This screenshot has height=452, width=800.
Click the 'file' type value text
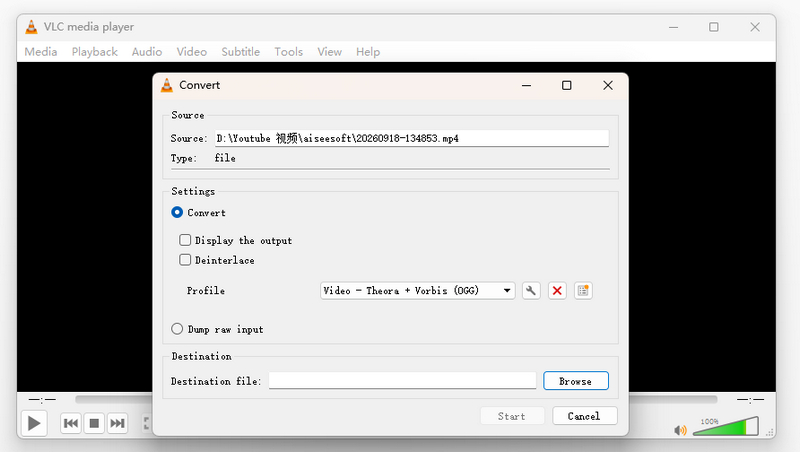pyautogui.click(x=225, y=158)
